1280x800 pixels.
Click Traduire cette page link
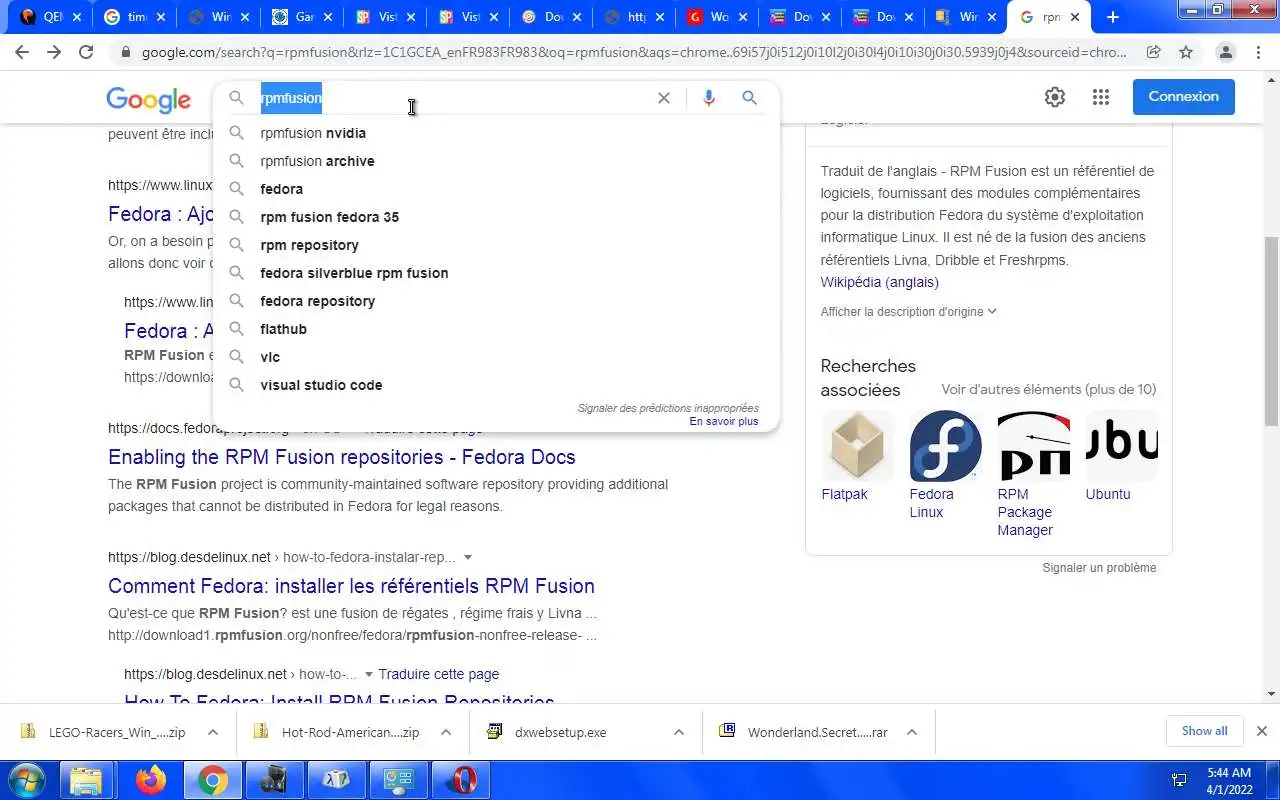click(438, 674)
